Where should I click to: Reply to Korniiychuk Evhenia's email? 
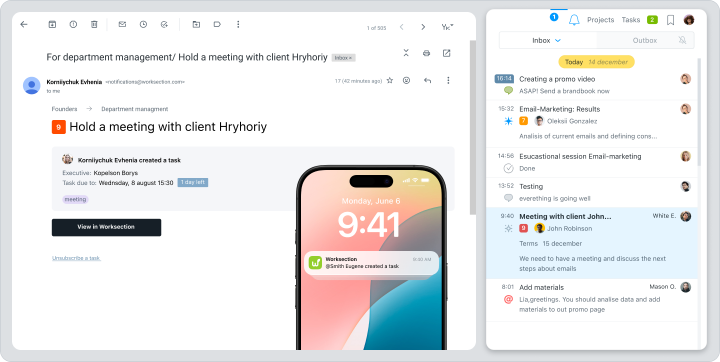(428, 80)
